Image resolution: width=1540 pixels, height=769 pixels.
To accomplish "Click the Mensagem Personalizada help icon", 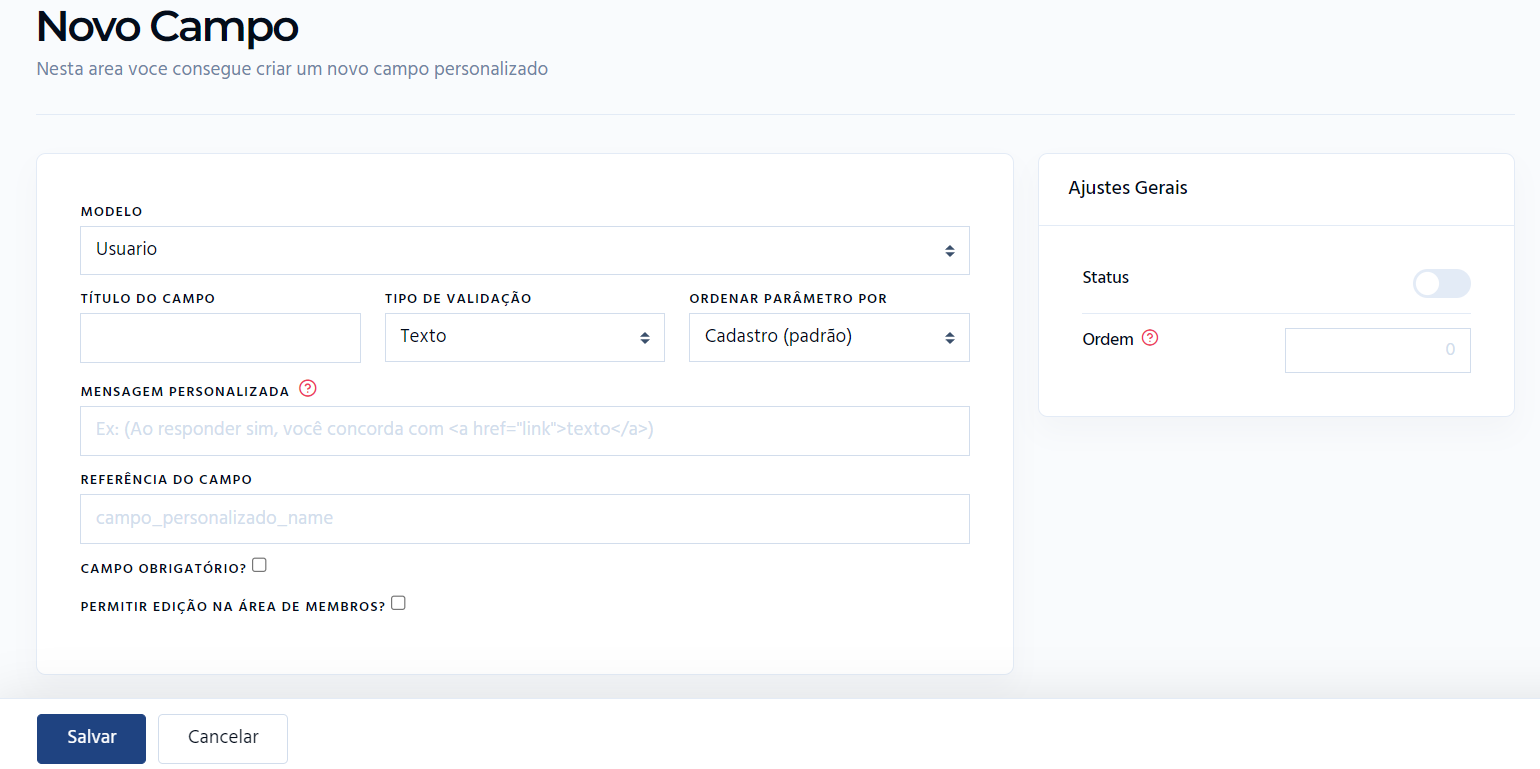I will pos(308,389).
